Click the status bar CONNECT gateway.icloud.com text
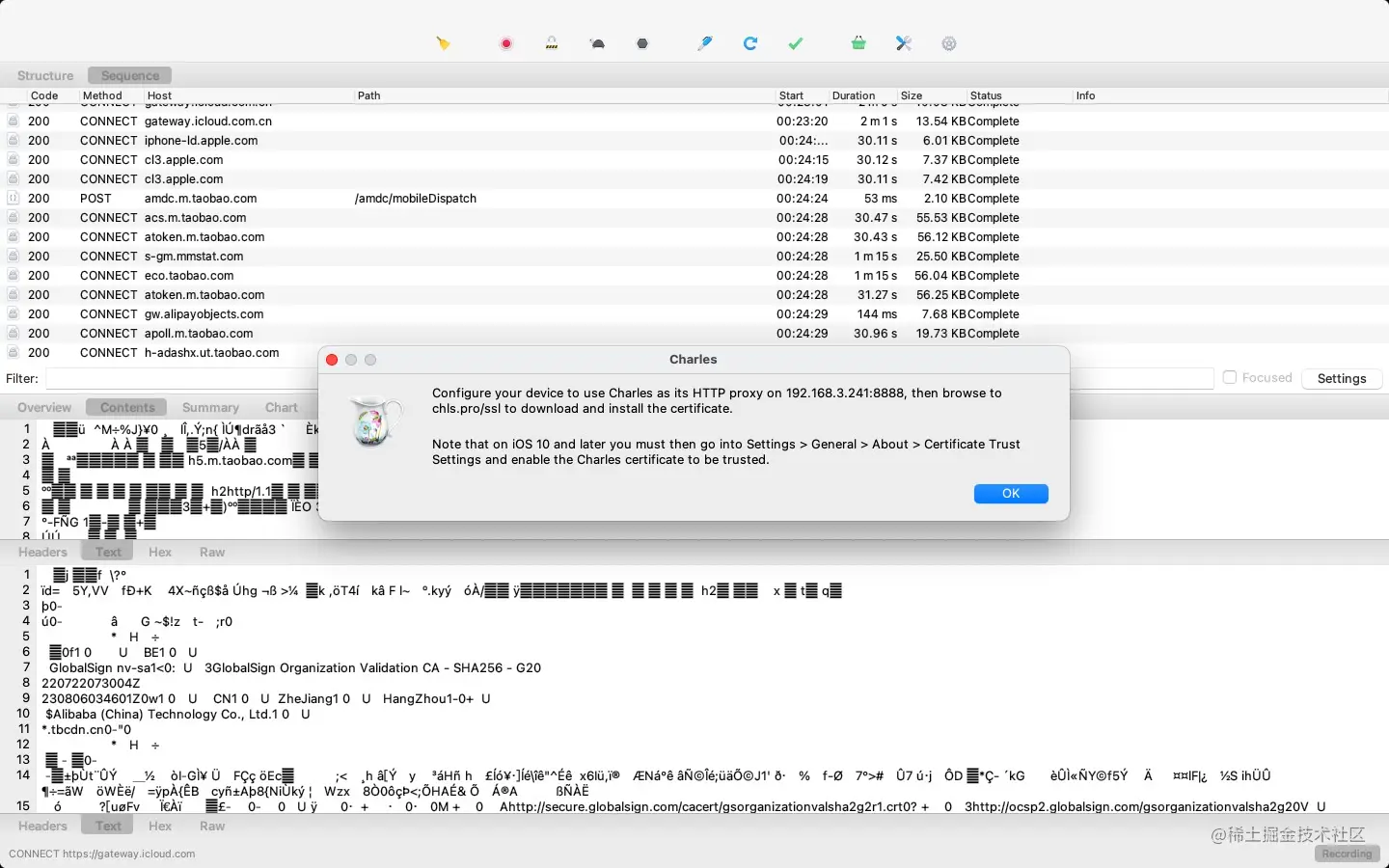 (x=102, y=854)
